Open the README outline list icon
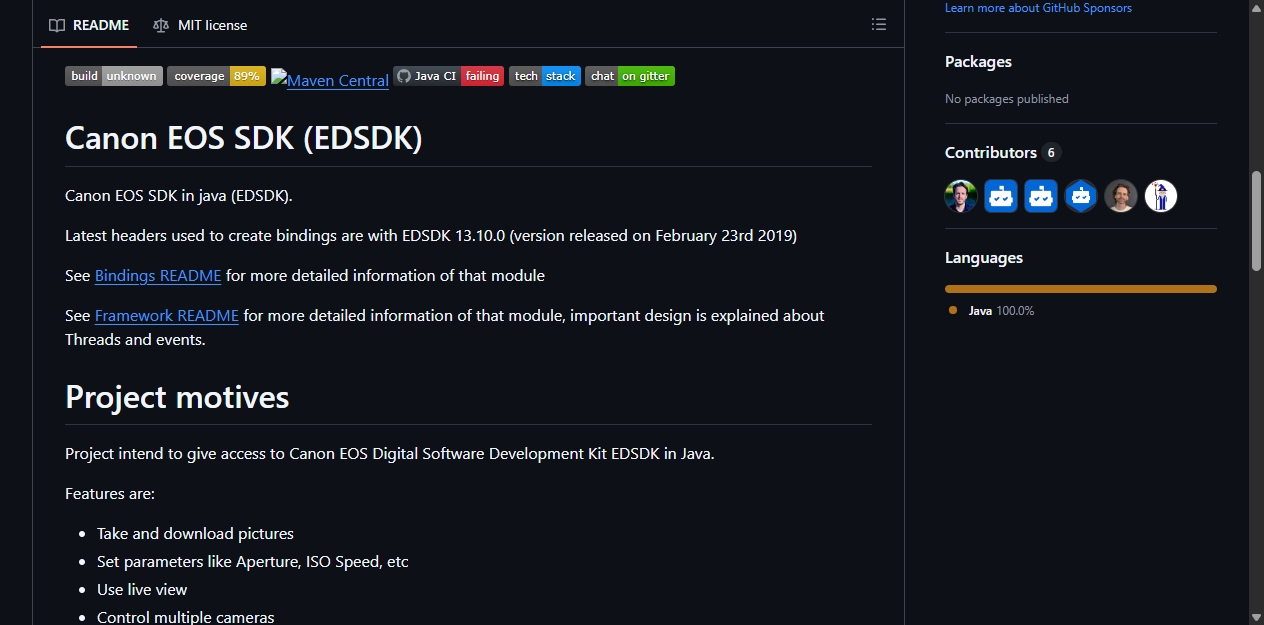1264x625 pixels. (879, 25)
